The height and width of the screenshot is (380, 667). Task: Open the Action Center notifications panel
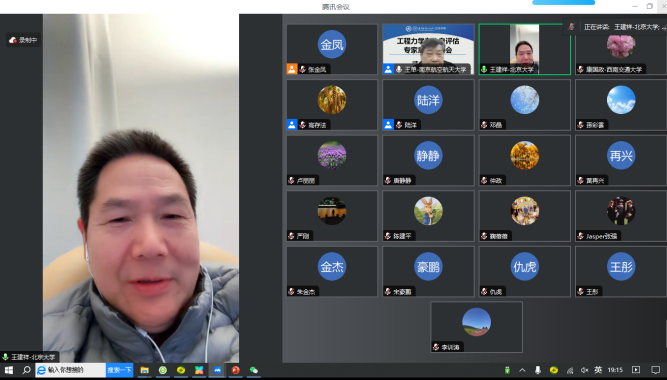pyautogui.click(x=656, y=370)
